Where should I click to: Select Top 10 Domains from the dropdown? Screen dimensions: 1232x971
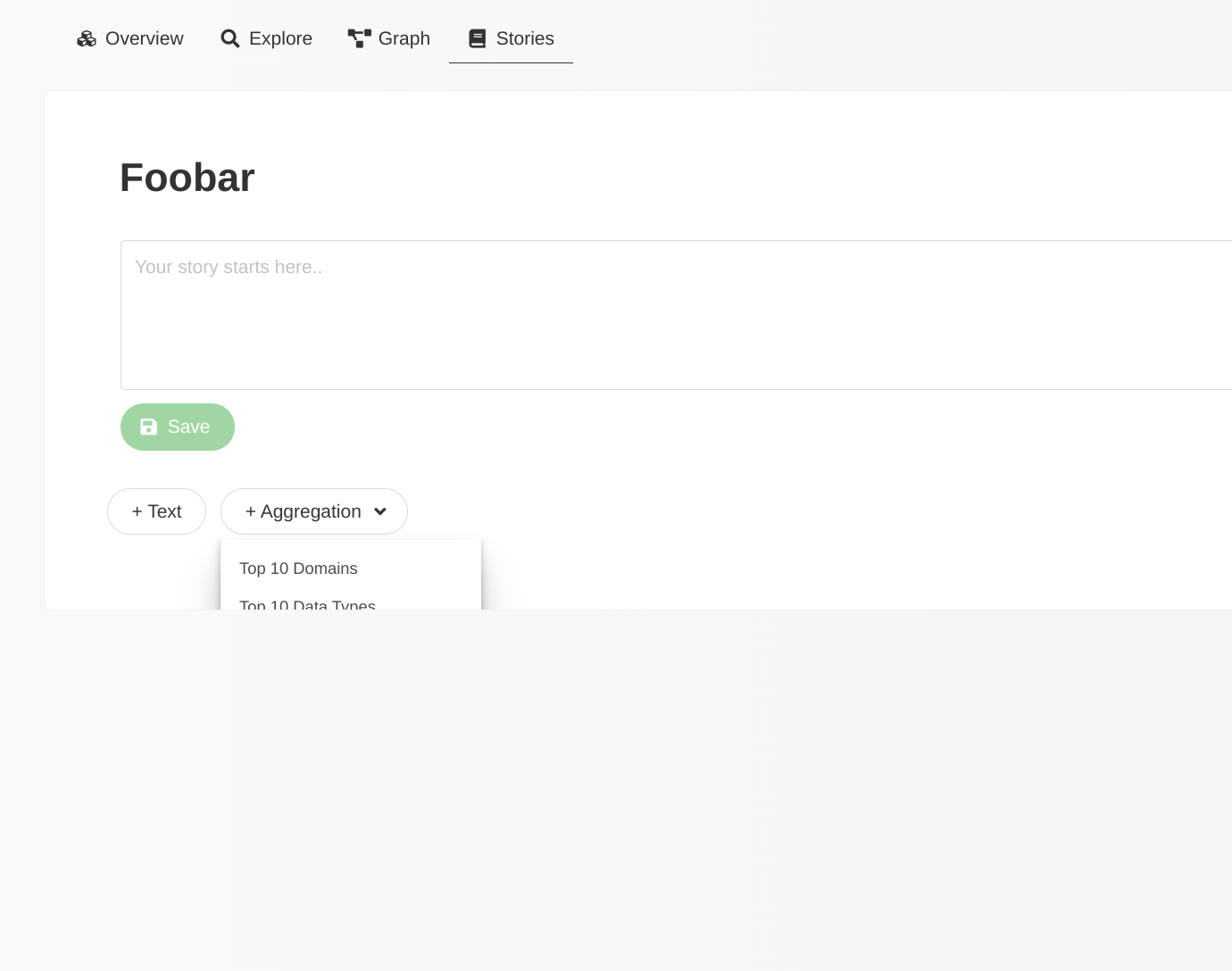[x=298, y=568]
